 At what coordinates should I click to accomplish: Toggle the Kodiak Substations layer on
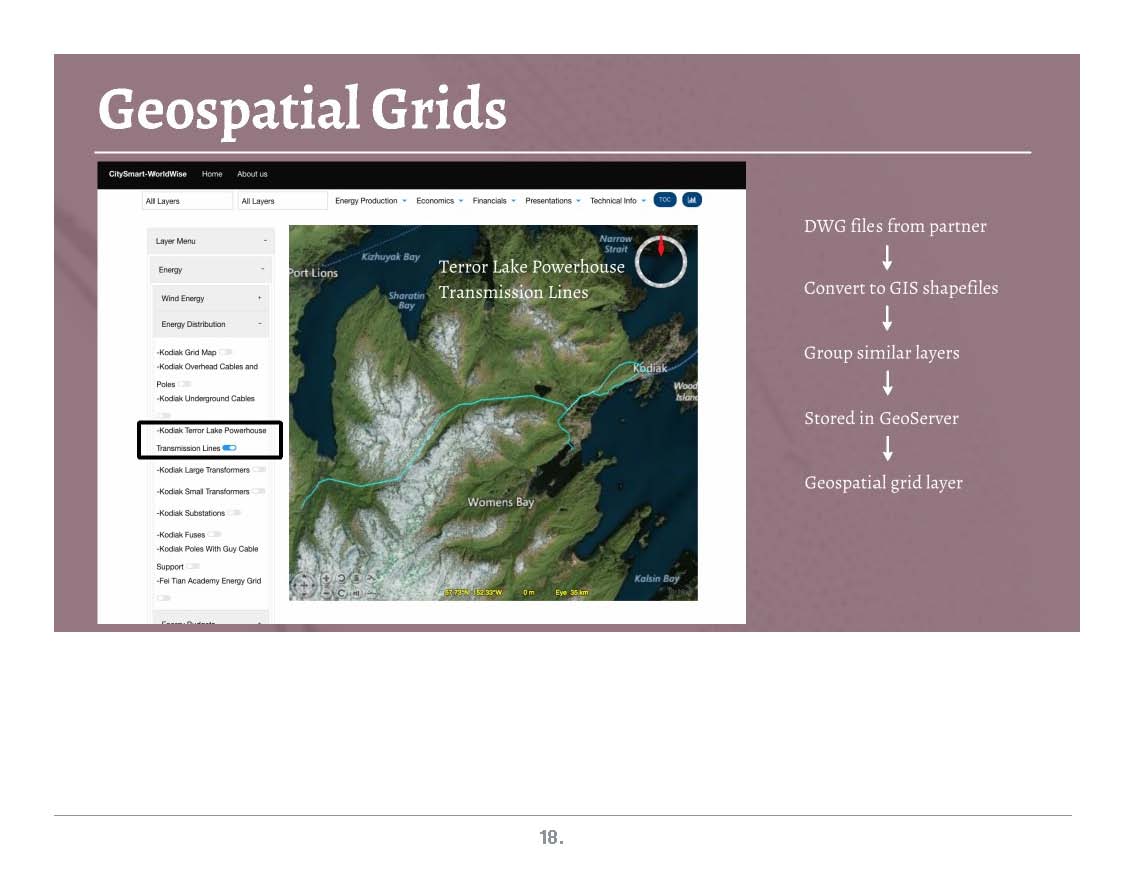click(234, 512)
